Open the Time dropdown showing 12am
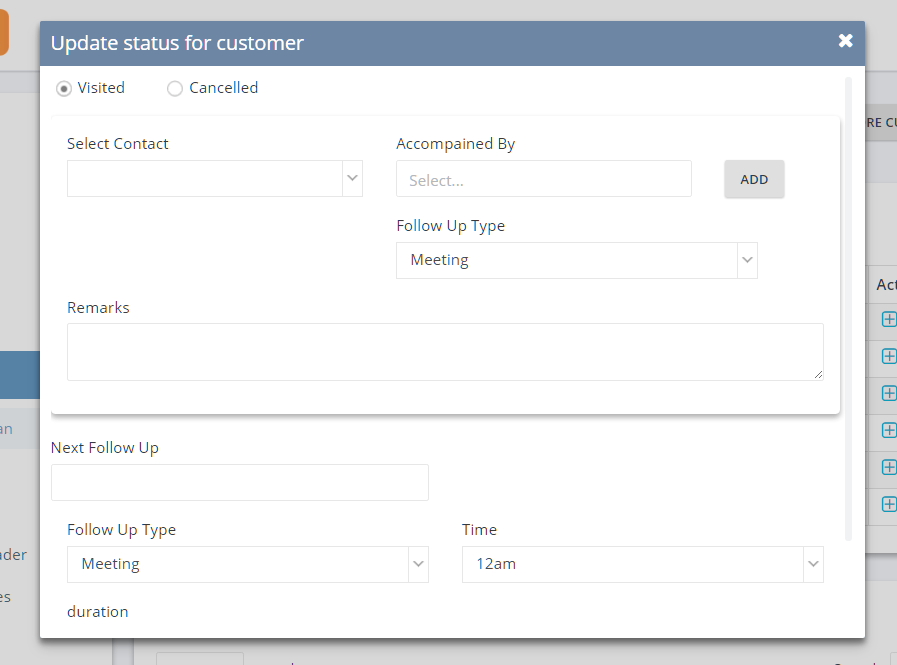The image size is (897, 665). point(642,564)
